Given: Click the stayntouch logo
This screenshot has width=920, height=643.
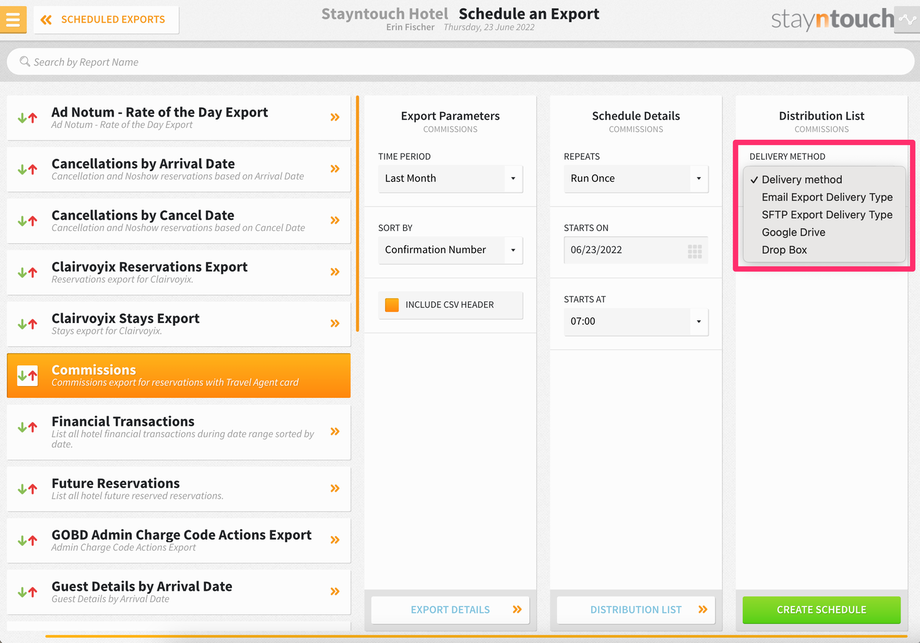Looking at the screenshot, I should click(833, 19).
